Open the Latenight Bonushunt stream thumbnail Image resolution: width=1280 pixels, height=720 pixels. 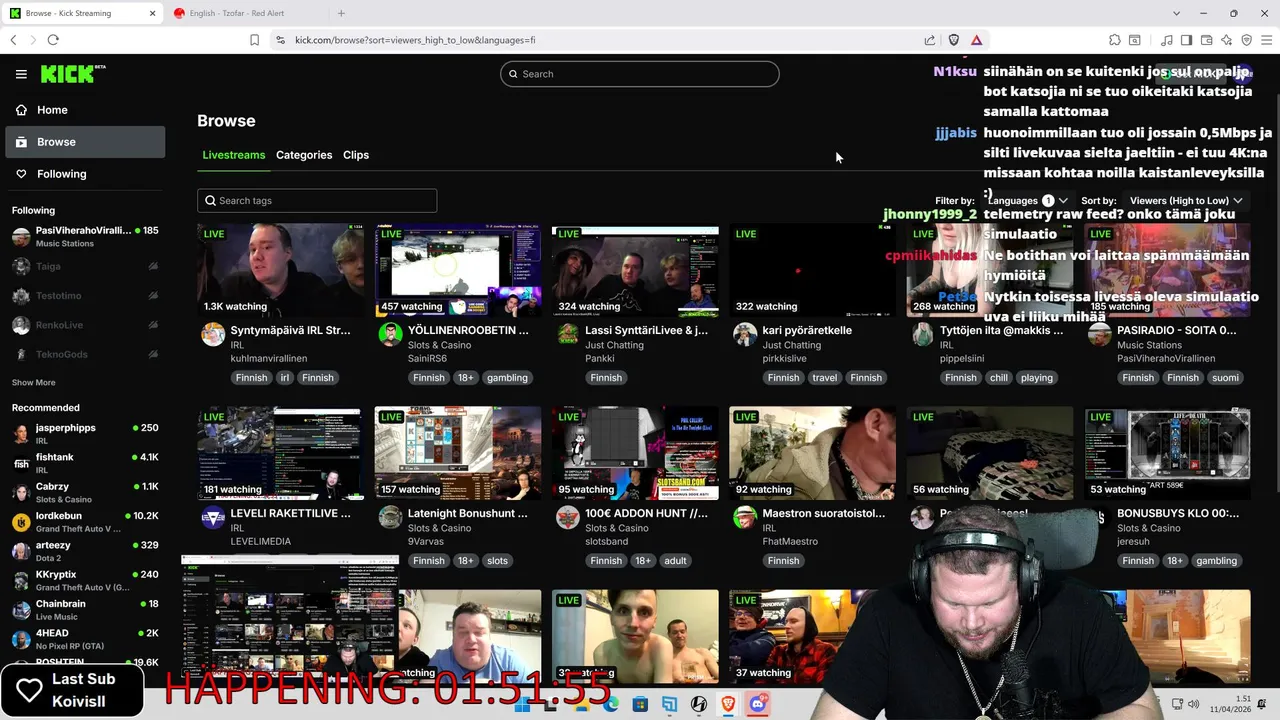pos(458,454)
